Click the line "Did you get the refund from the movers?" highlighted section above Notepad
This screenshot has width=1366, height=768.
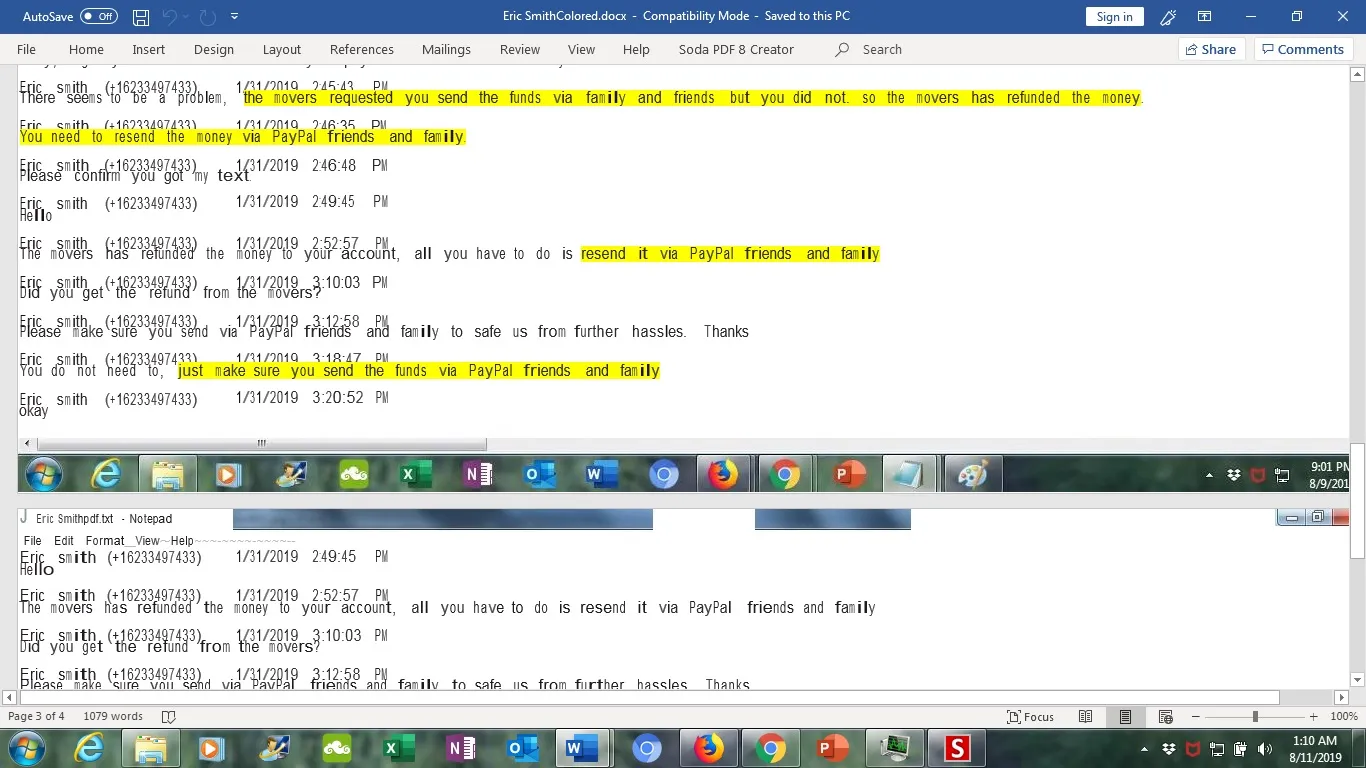[170, 293]
